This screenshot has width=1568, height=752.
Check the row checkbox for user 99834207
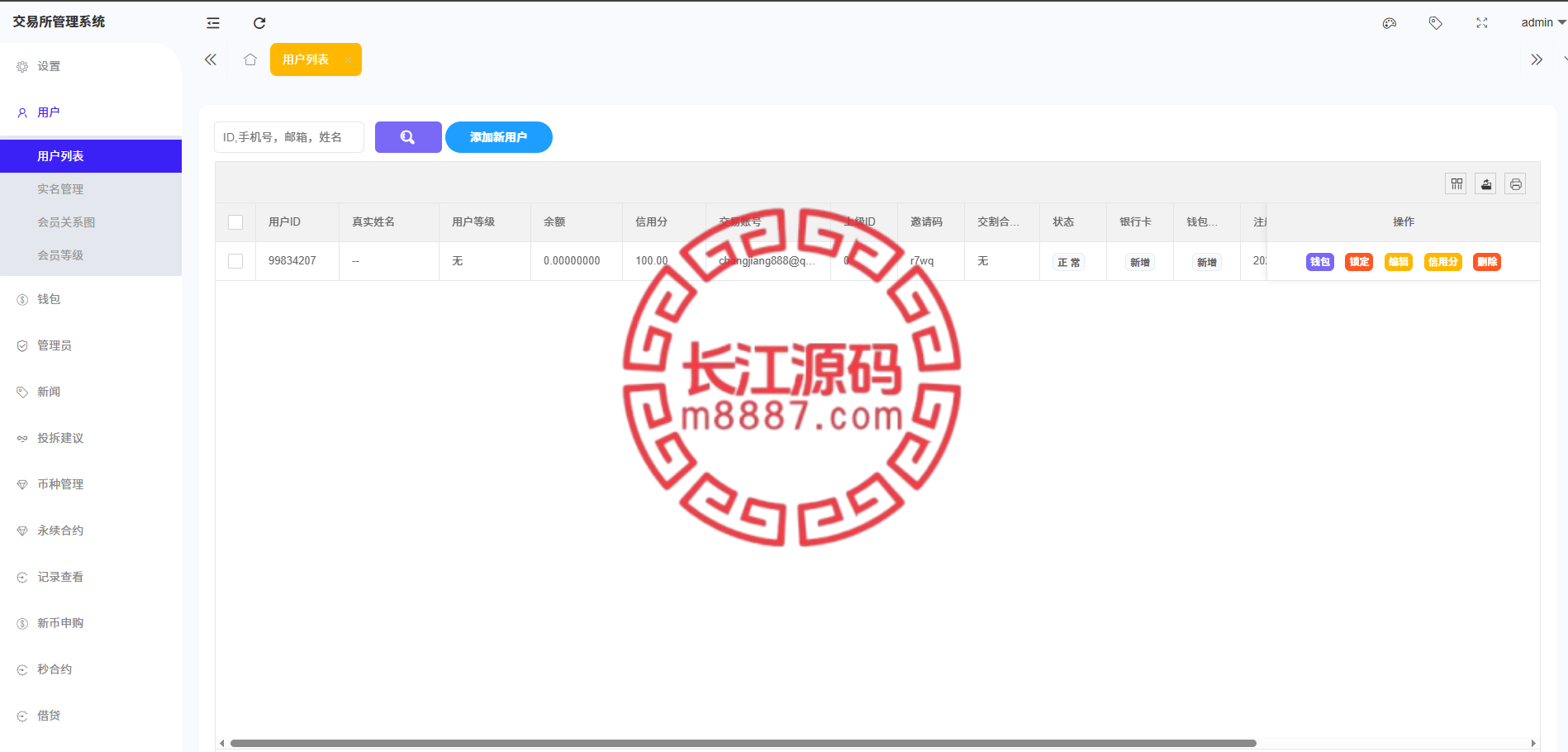pos(235,261)
